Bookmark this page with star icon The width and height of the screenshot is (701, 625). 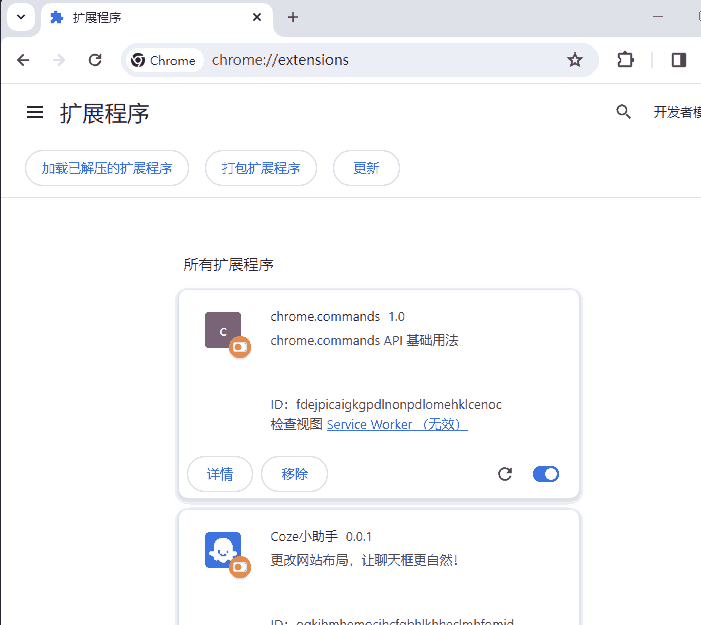[x=575, y=60]
